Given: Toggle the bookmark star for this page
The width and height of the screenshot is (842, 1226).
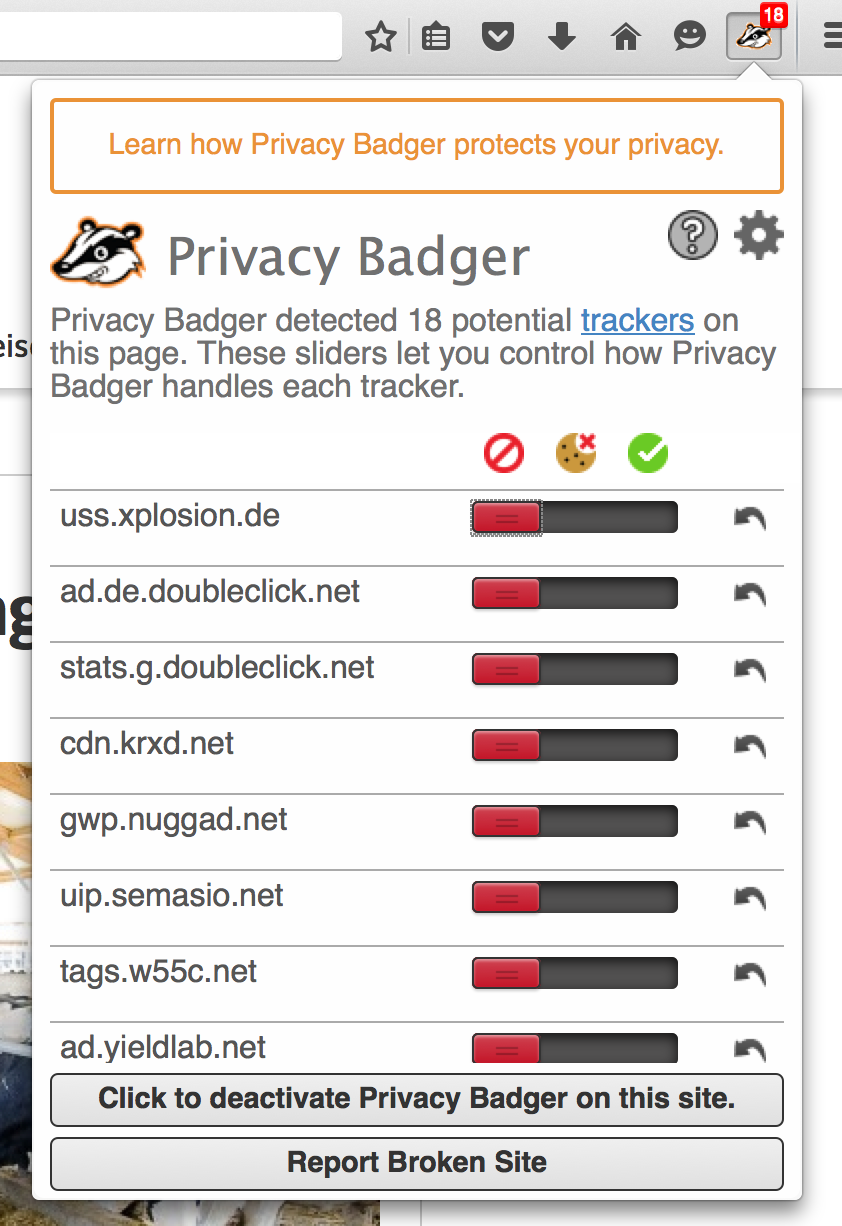Looking at the screenshot, I should pos(381,36).
